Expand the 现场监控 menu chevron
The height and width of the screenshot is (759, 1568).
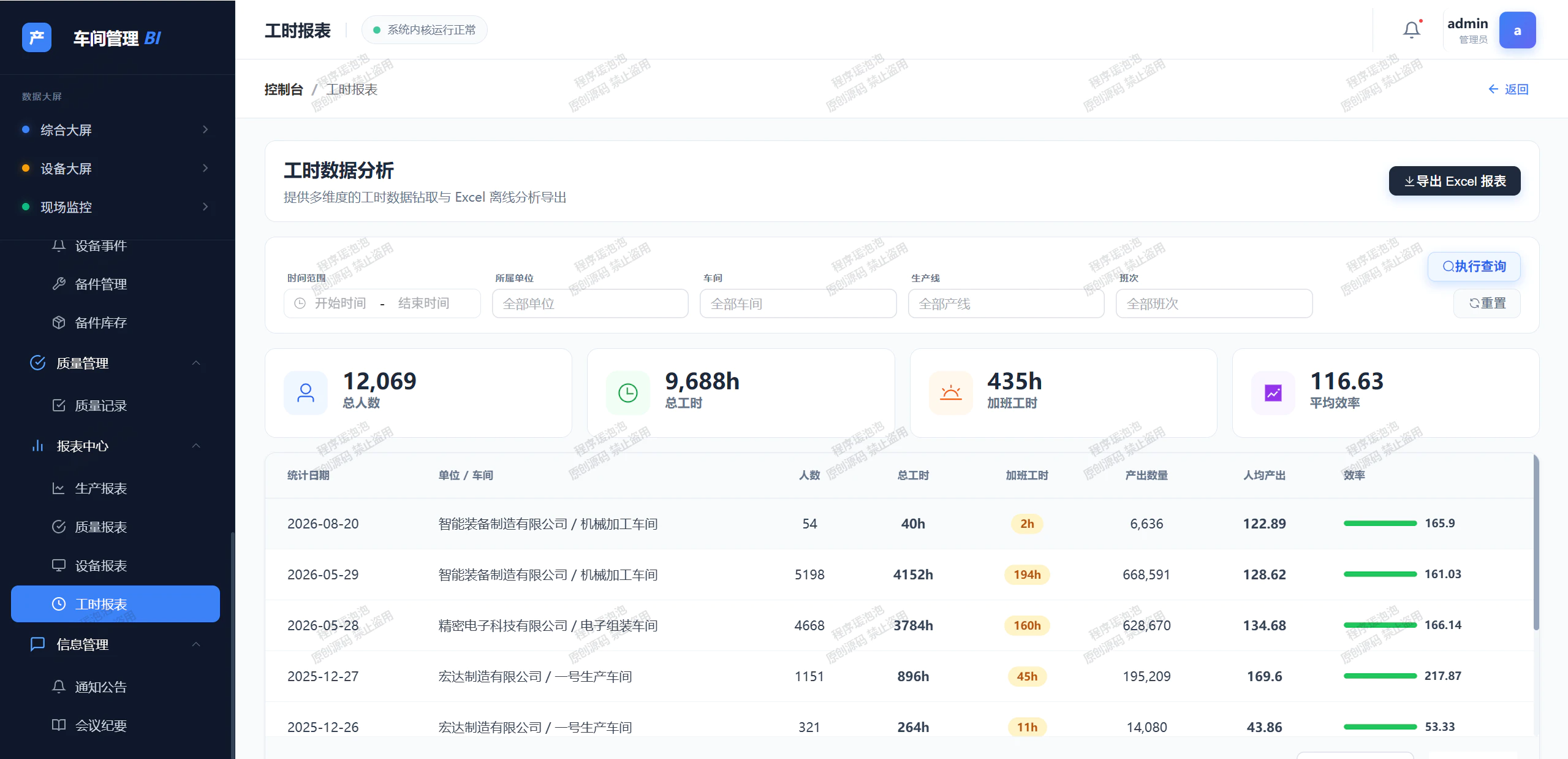click(205, 207)
